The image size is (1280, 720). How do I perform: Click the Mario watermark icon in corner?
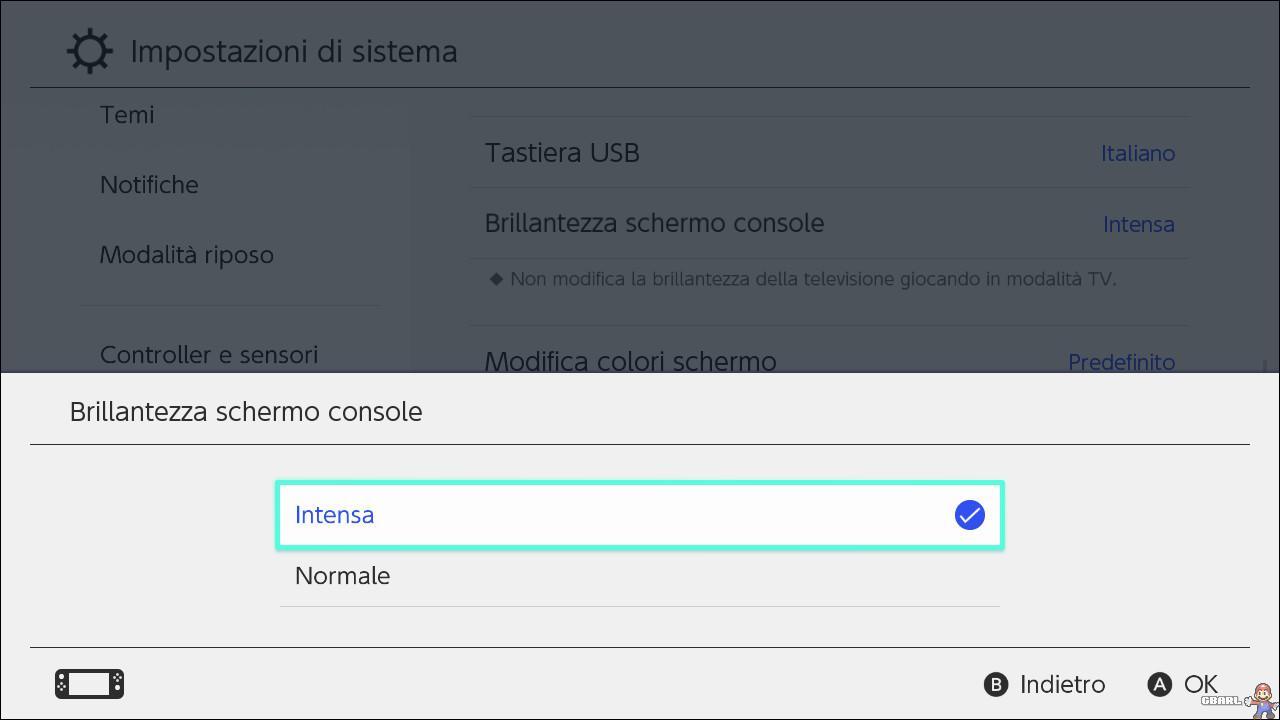[x=1261, y=698]
